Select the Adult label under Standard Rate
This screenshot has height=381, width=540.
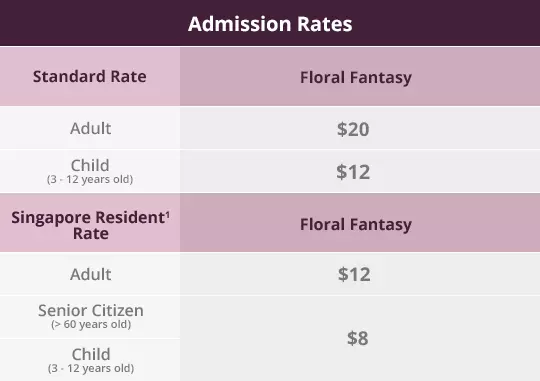click(91, 128)
